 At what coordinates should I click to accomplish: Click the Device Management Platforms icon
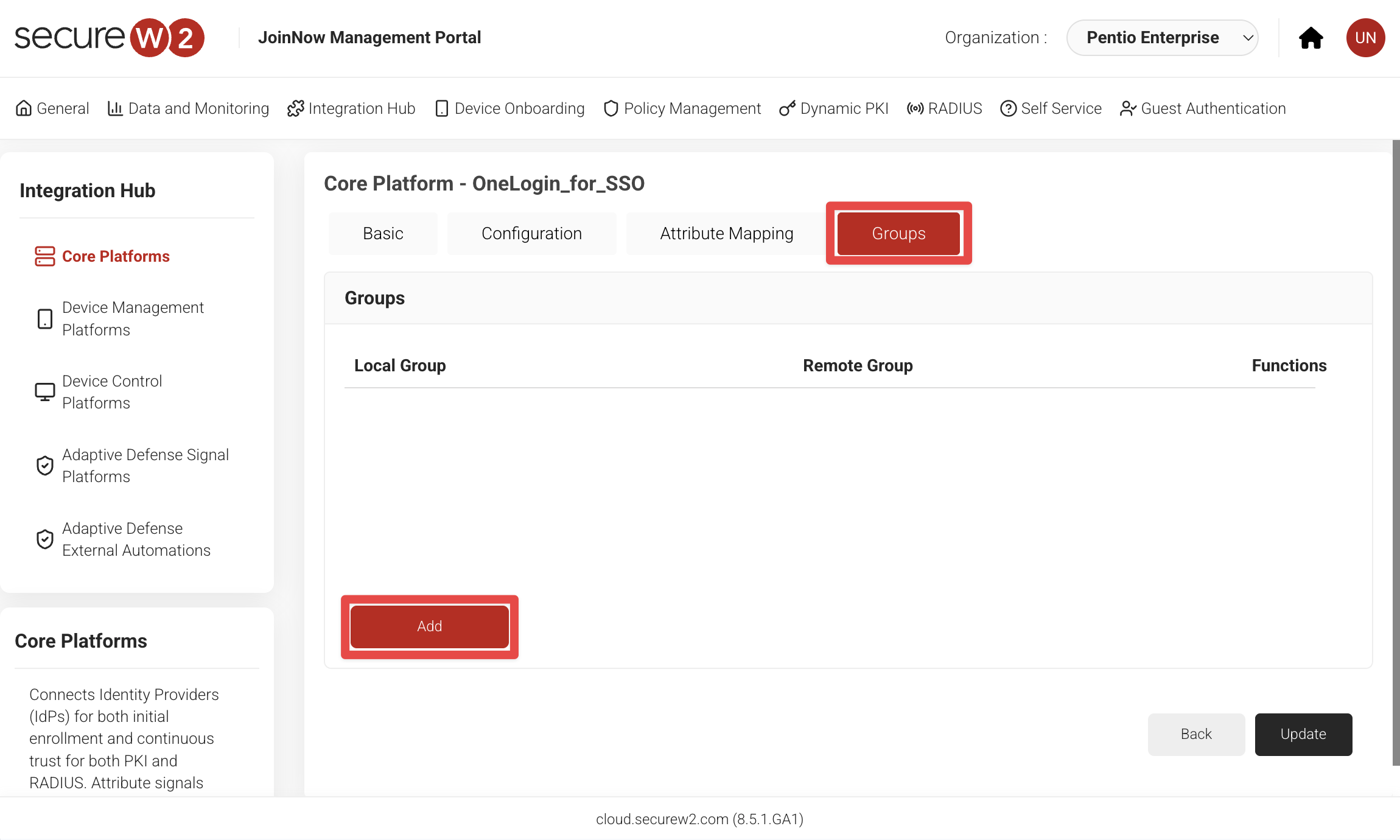coord(45,319)
